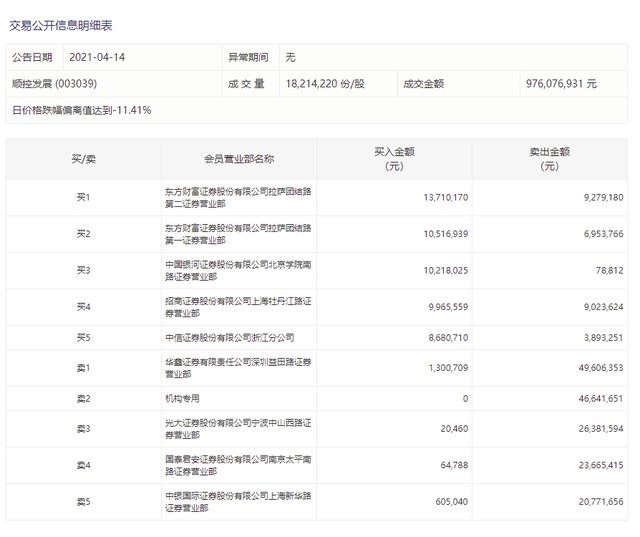640x537 pixels.
Task: Select sell amount 3,893,251
Action: tap(603, 337)
